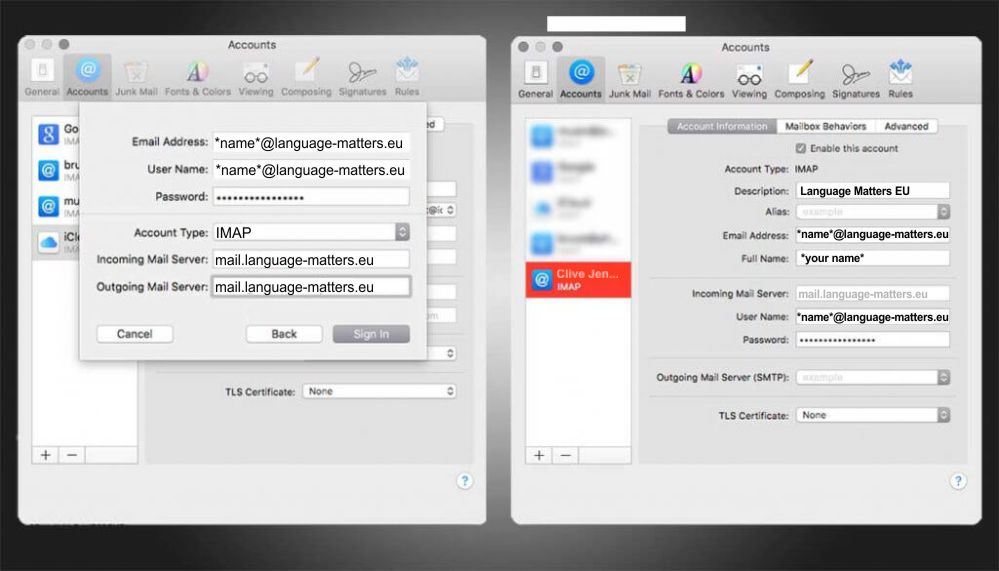Screen dimensions: 999x571
Task: Select the Clive Jen... IMAP account in sidebar
Action: 578,279
